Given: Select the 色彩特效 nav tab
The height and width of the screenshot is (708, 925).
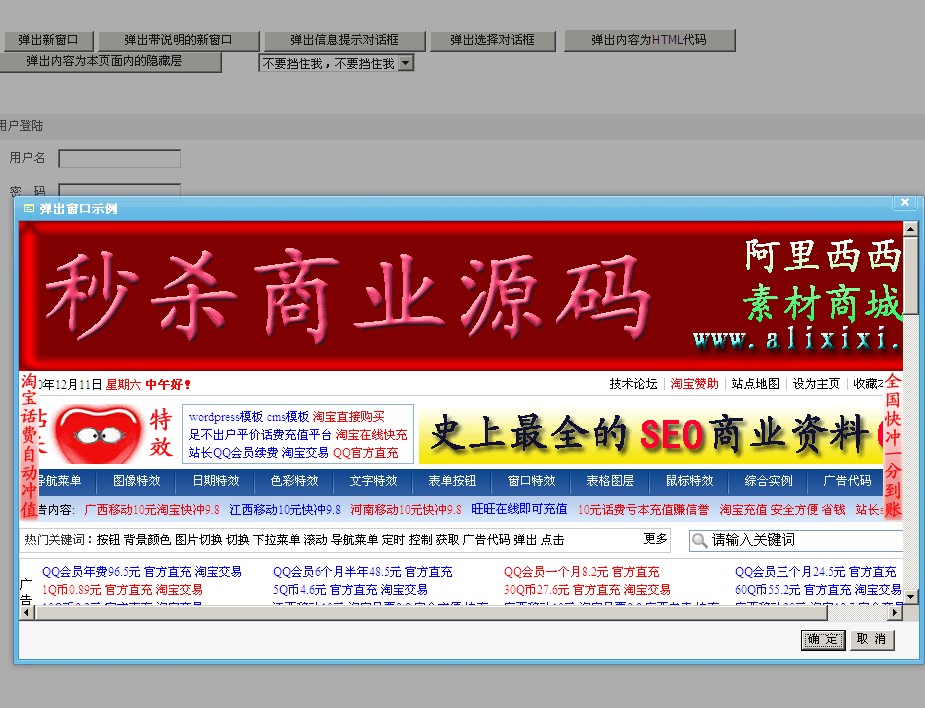Looking at the screenshot, I should tap(294, 481).
